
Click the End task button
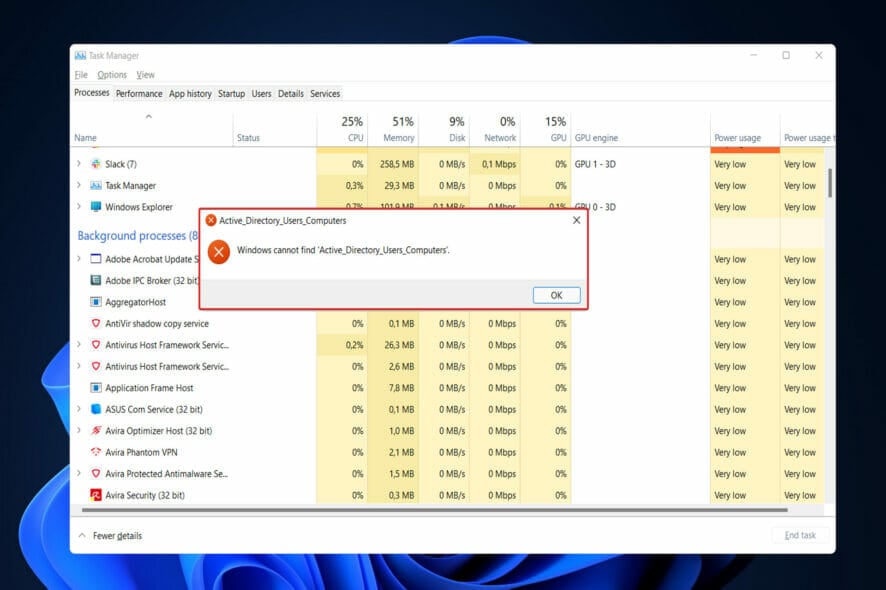800,535
